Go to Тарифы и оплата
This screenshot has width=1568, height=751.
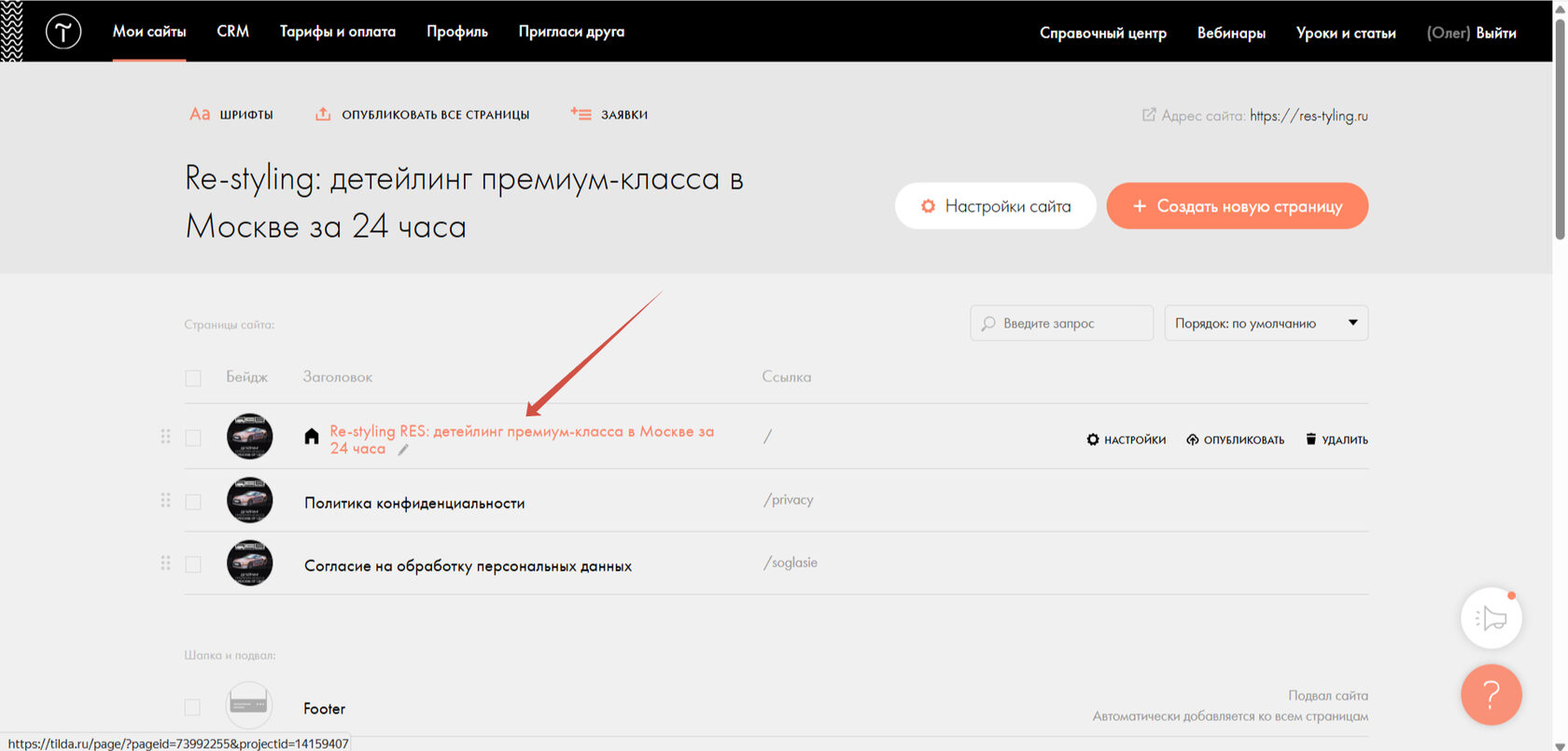tap(338, 32)
